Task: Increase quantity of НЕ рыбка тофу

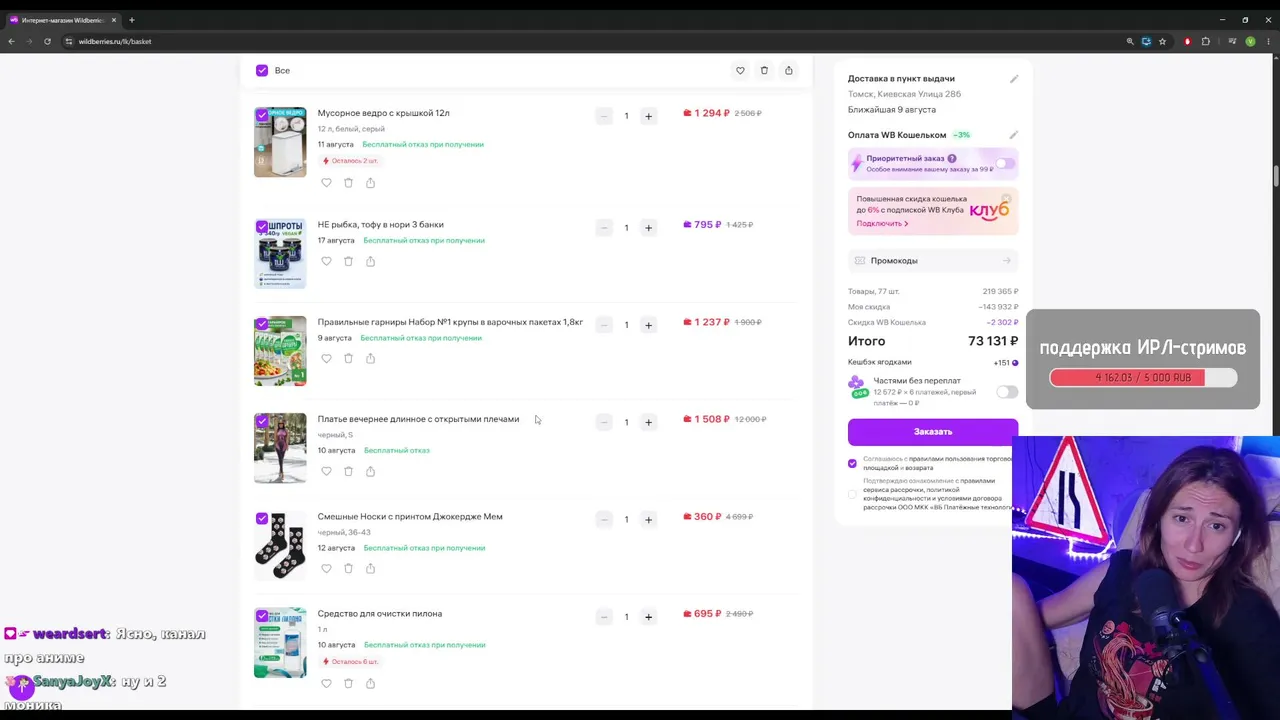Action: click(x=648, y=227)
